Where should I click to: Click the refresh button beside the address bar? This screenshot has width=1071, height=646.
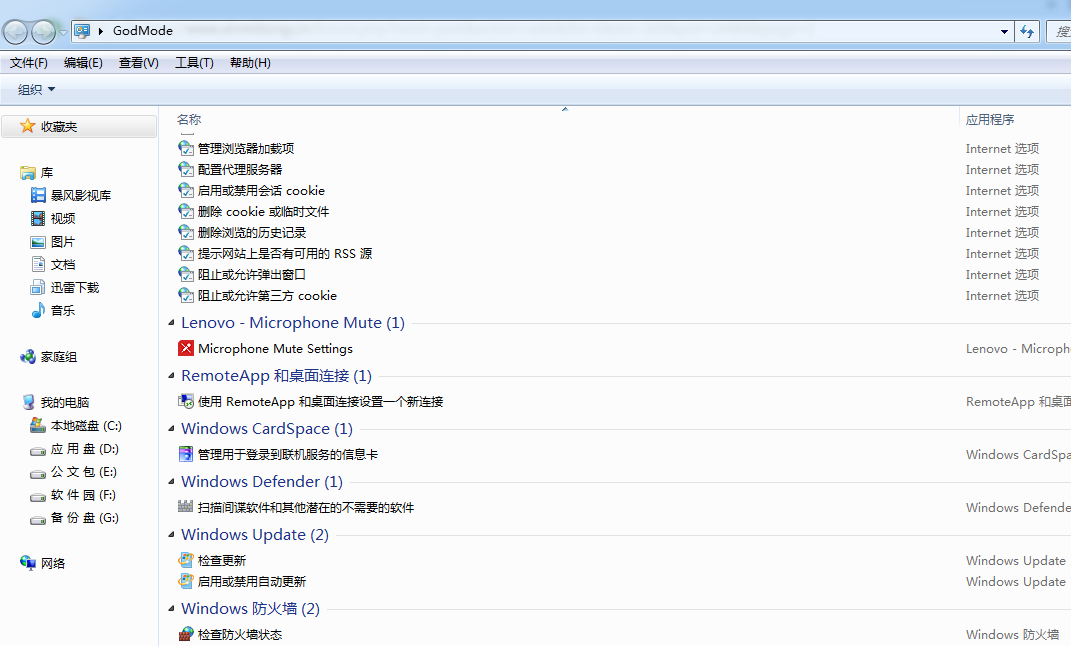point(1027,31)
